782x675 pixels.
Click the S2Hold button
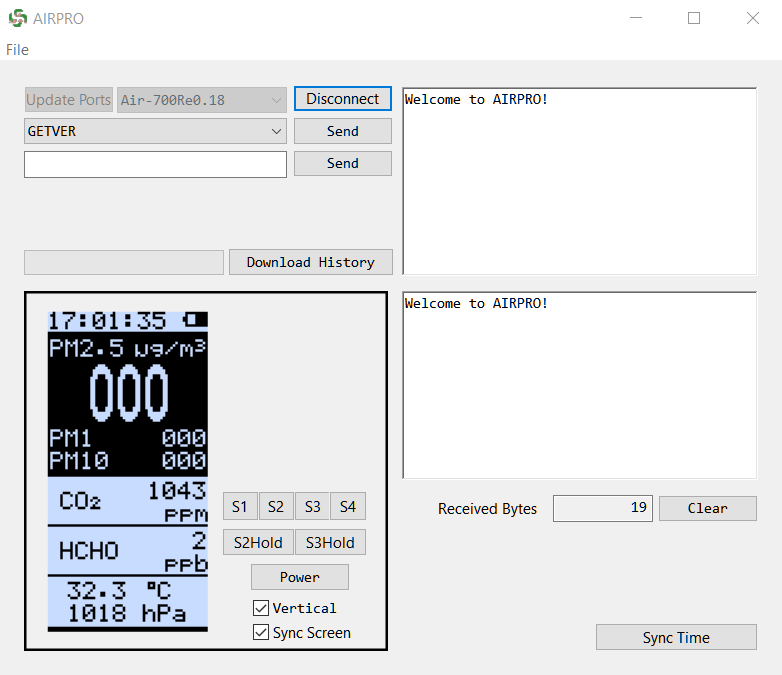(x=258, y=542)
